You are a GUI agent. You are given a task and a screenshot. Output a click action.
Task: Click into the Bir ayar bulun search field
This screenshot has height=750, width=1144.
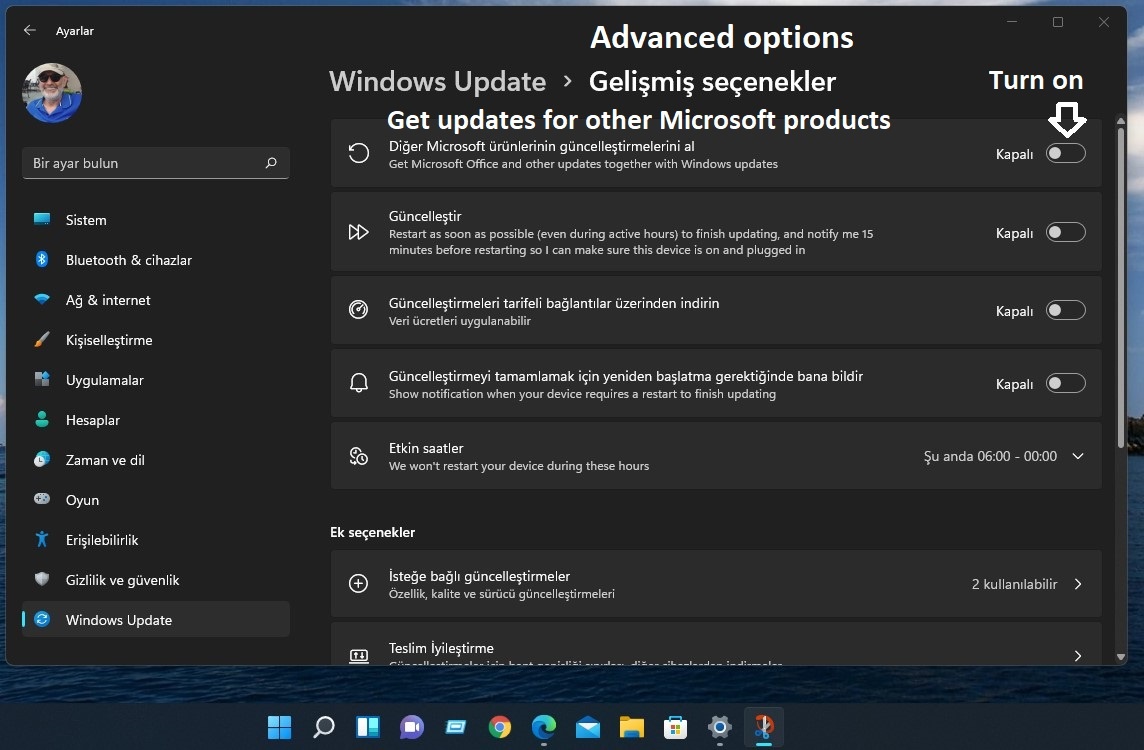point(155,163)
